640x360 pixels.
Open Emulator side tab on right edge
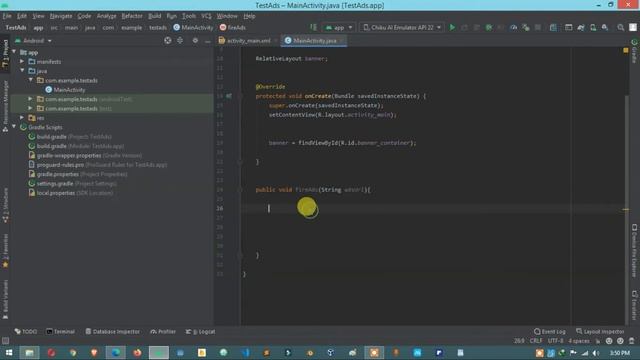(634, 305)
